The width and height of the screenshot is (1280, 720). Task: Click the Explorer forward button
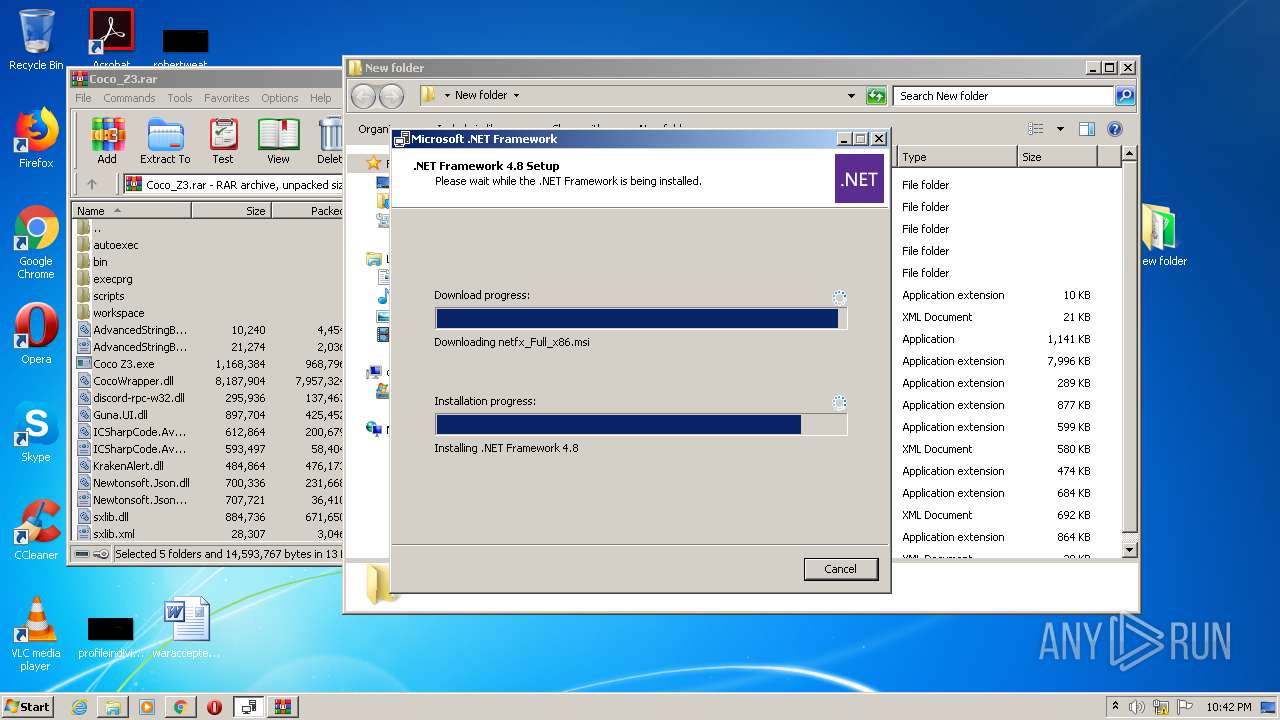(391, 96)
